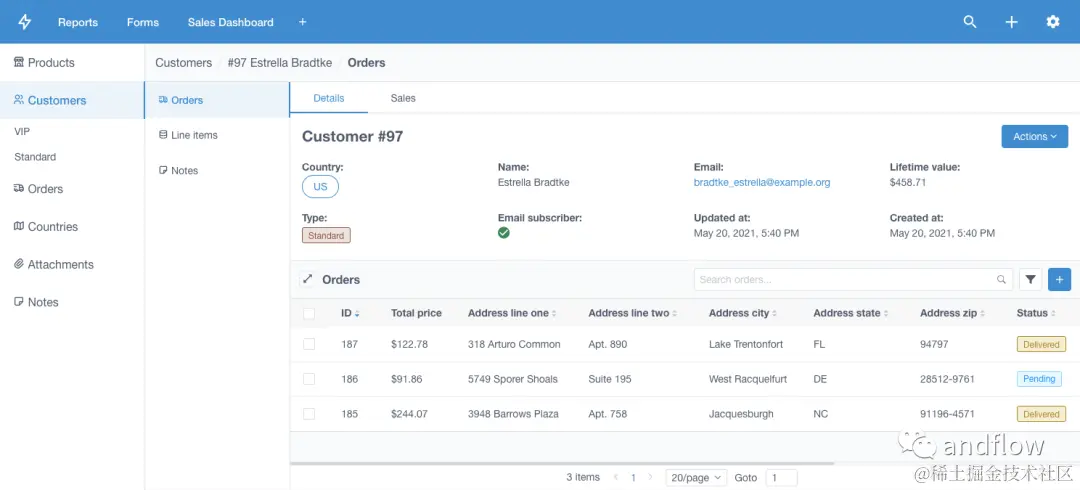Add a new order with blue plus
Image resolution: width=1080 pixels, height=490 pixels.
tap(1059, 279)
